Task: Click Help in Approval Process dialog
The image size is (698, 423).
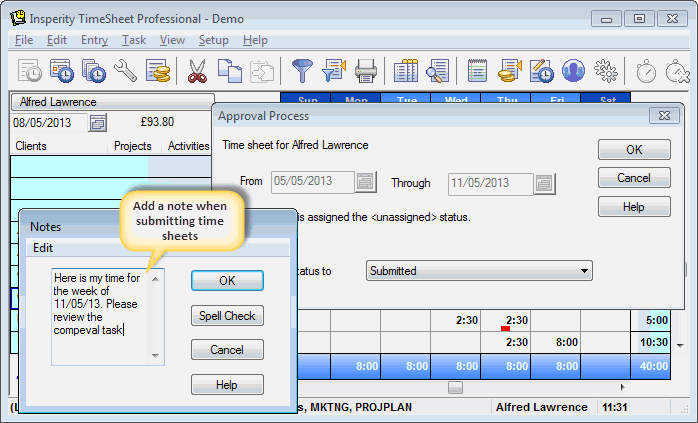Action: point(634,207)
